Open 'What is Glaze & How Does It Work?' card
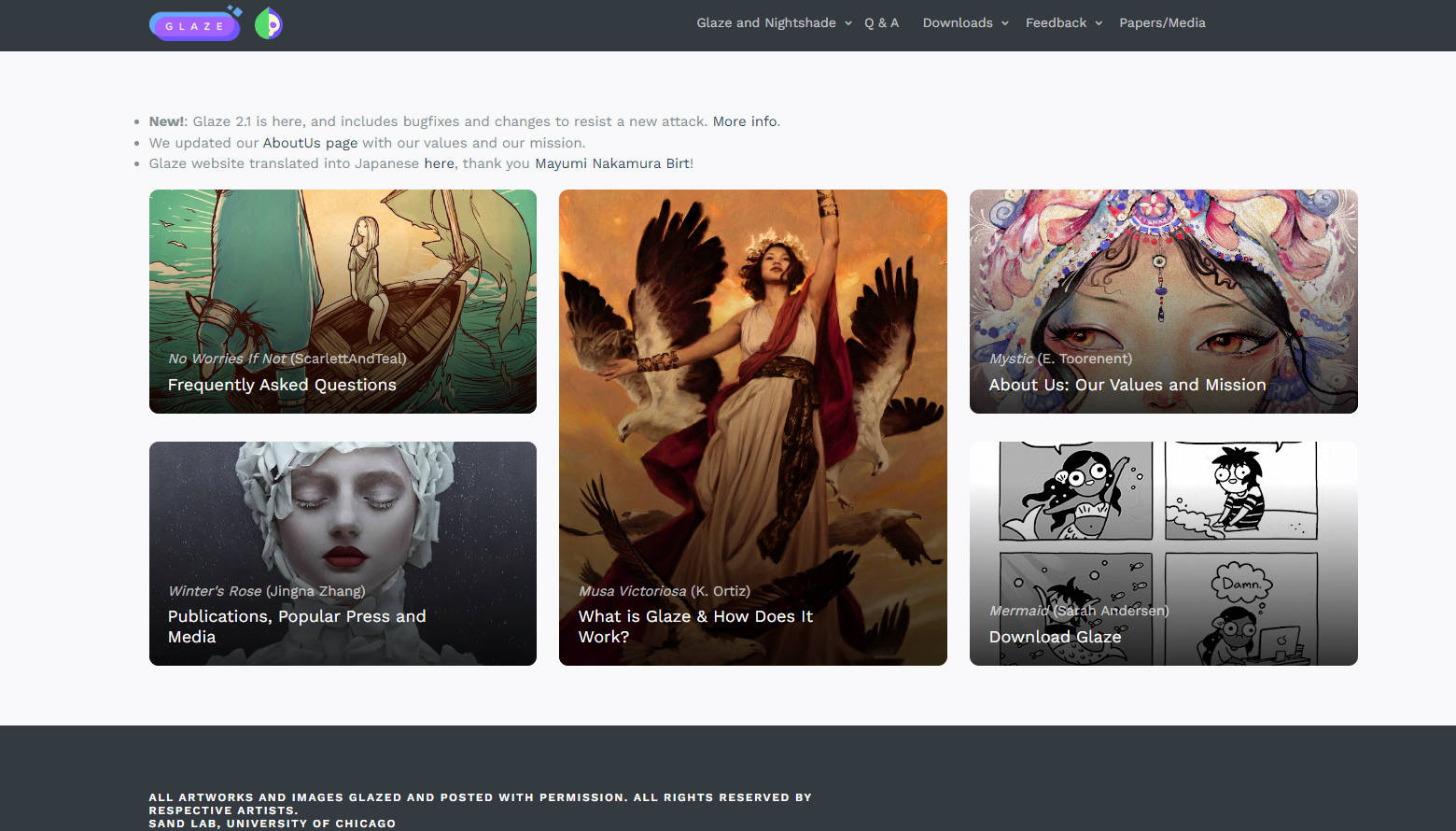Viewport: 1456px width, 831px height. click(x=753, y=428)
